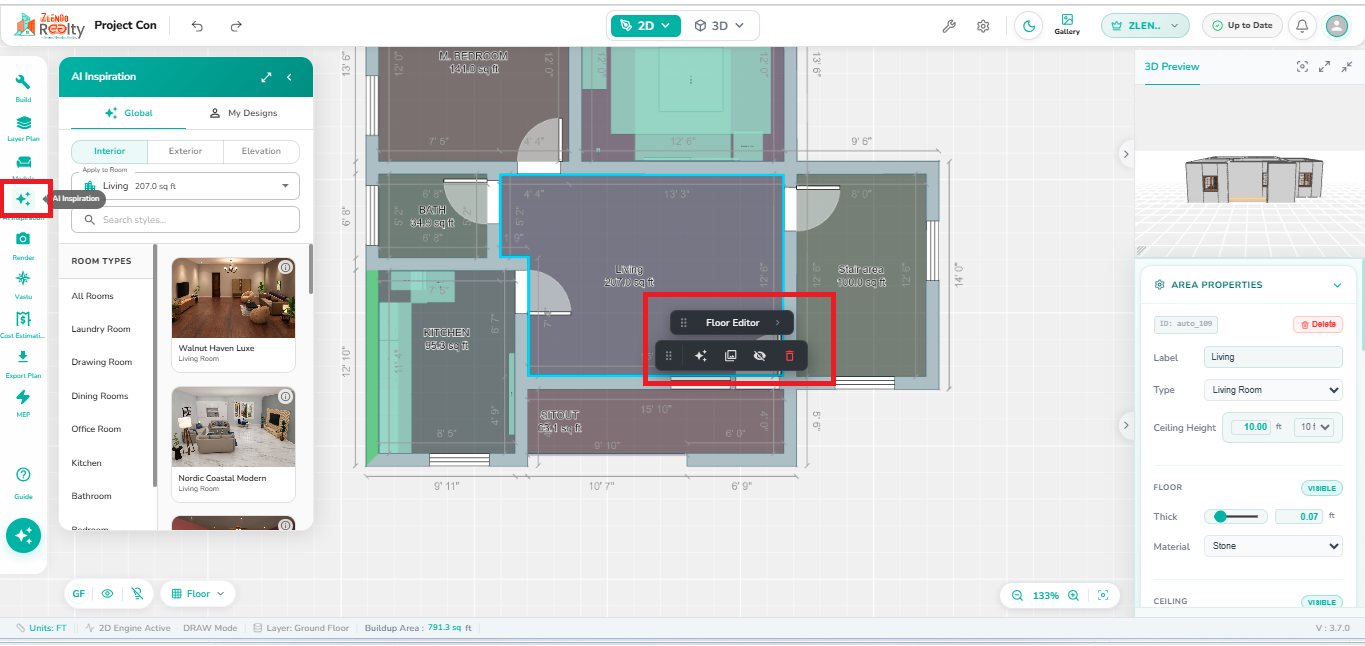Adjust the floor Thick slider
This screenshot has height=646, width=1365.
tap(1235, 517)
